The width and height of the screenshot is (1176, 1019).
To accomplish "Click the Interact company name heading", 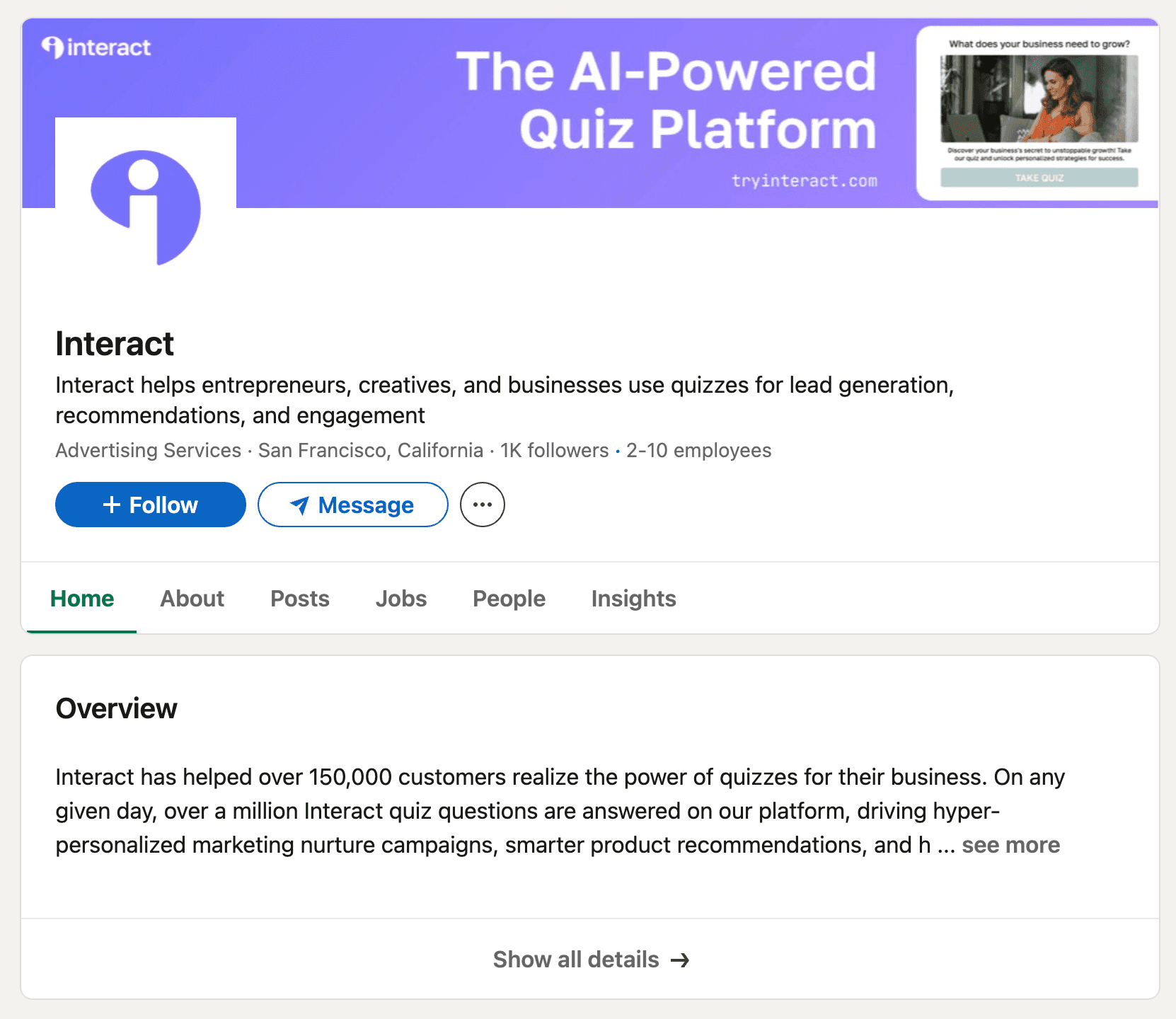I will click(x=115, y=345).
